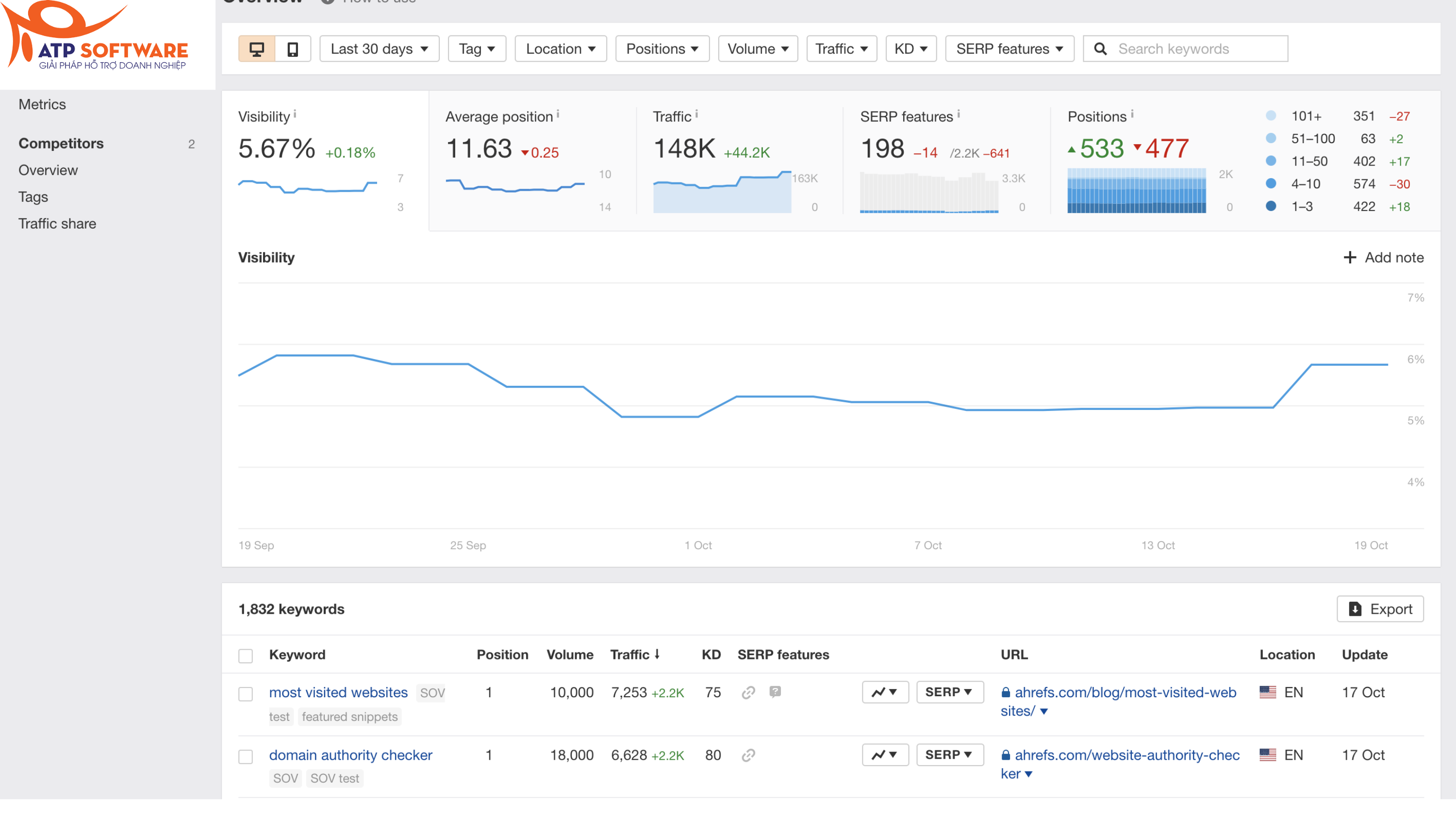This screenshot has height=819, width=1456.
Task: Switch to Traffic share in sidebar
Action: tap(57, 223)
